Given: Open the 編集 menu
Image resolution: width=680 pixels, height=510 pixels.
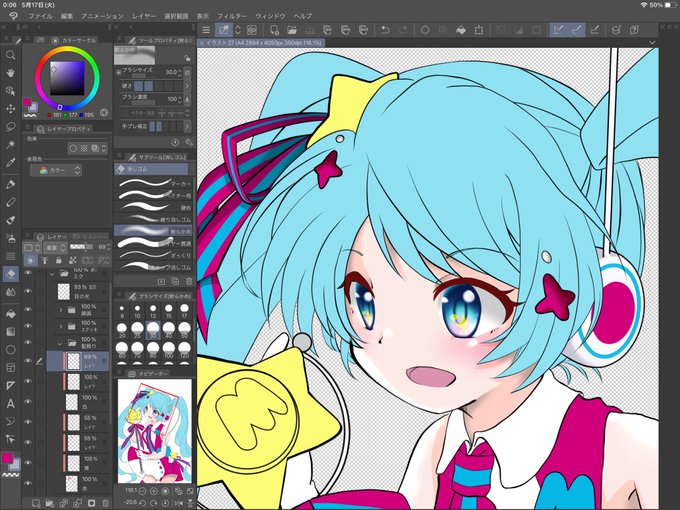Looking at the screenshot, I should 67,16.
